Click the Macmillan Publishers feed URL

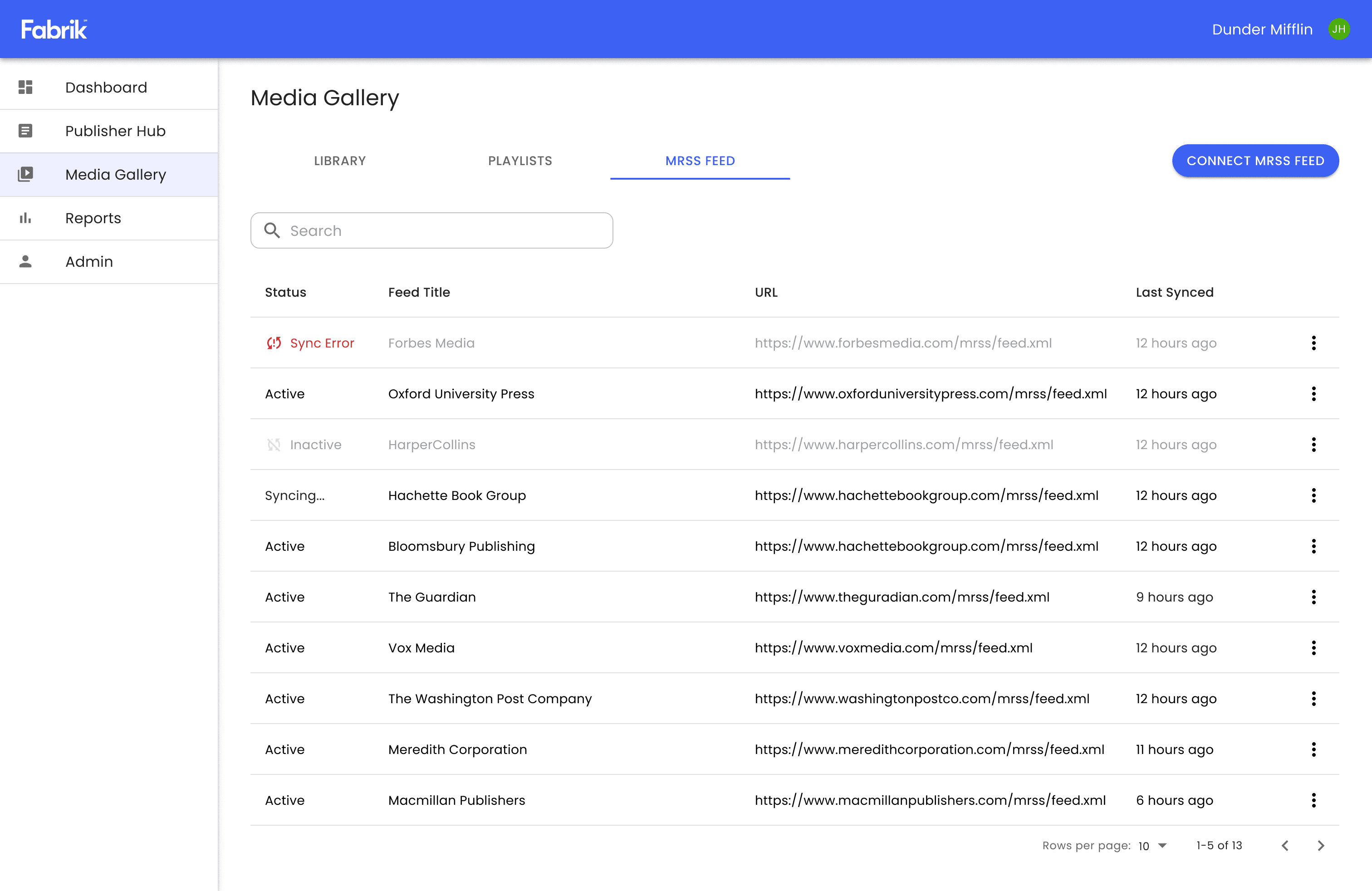tap(931, 800)
